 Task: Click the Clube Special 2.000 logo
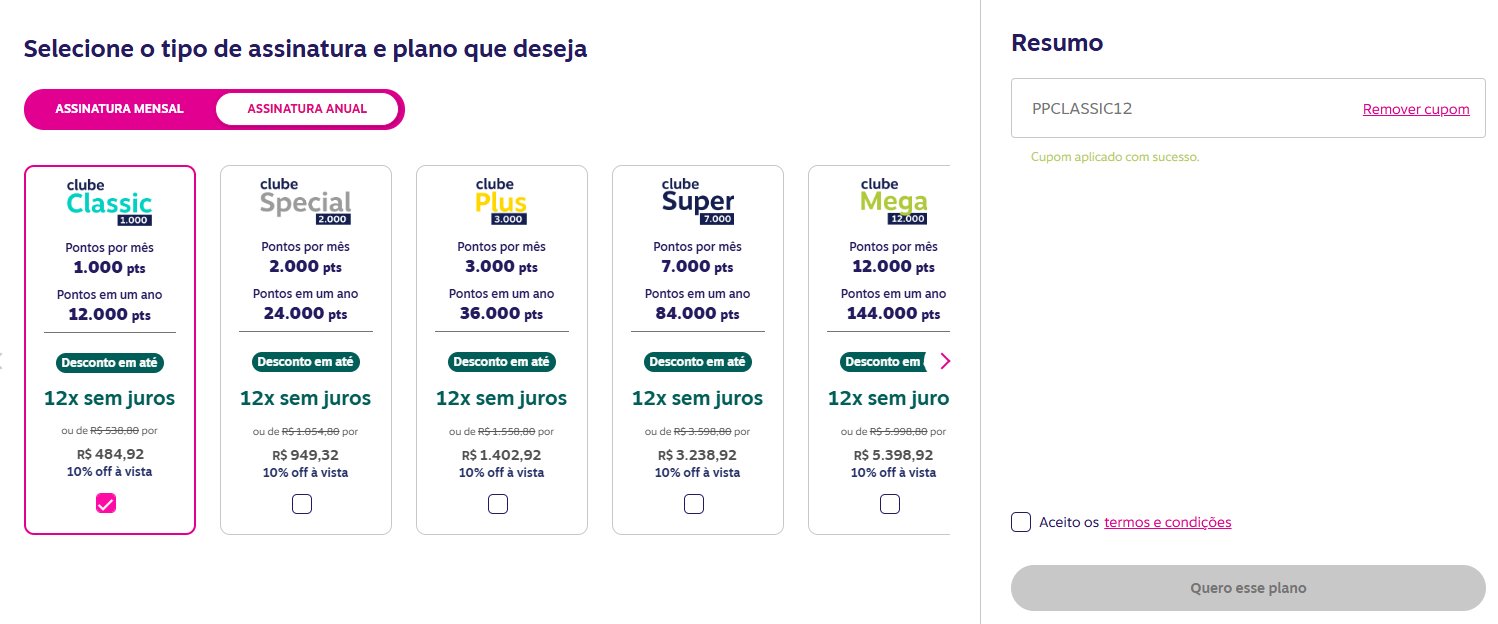(x=305, y=202)
